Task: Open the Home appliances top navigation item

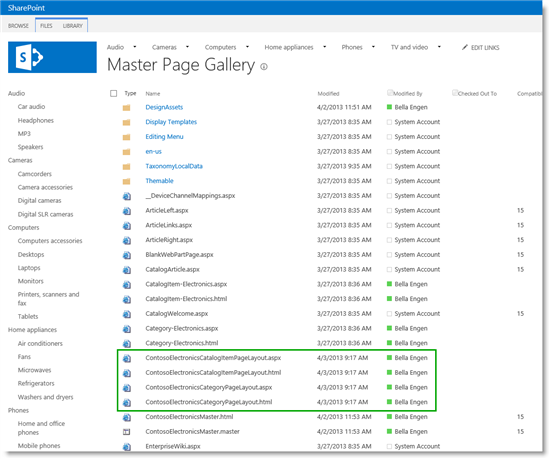Action: (x=289, y=47)
